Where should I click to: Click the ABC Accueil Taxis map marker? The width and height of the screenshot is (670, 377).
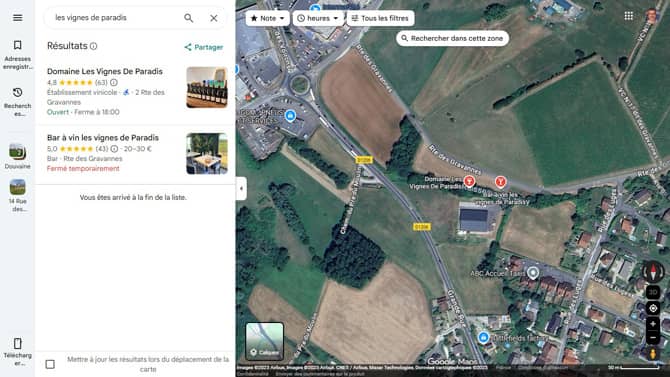(533, 272)
